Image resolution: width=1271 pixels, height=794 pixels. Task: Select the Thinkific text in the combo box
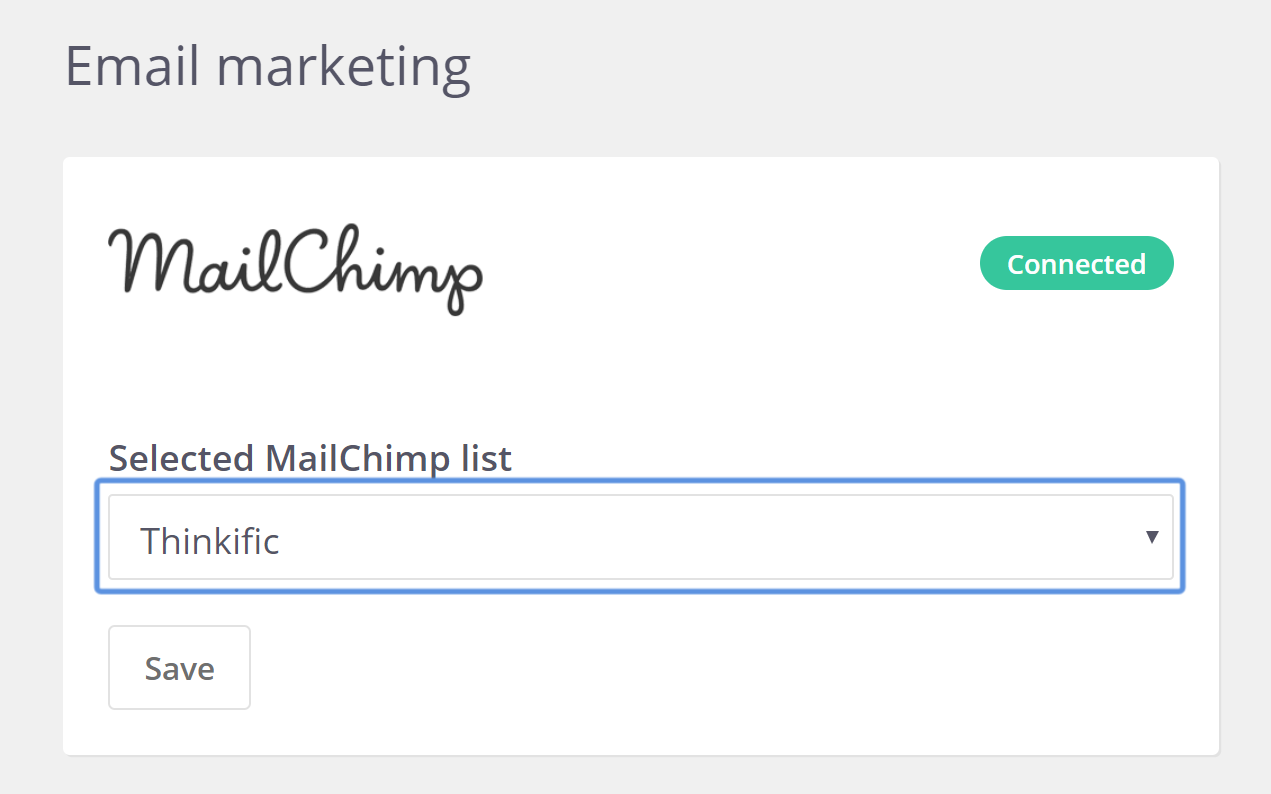(x=210, y=540)
